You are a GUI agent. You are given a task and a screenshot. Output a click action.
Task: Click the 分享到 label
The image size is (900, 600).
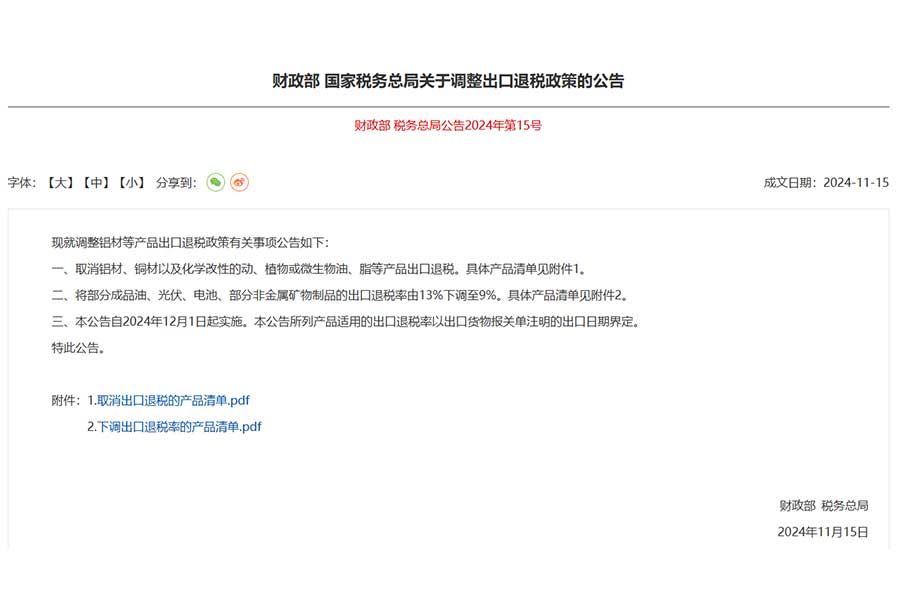point(176,183)
